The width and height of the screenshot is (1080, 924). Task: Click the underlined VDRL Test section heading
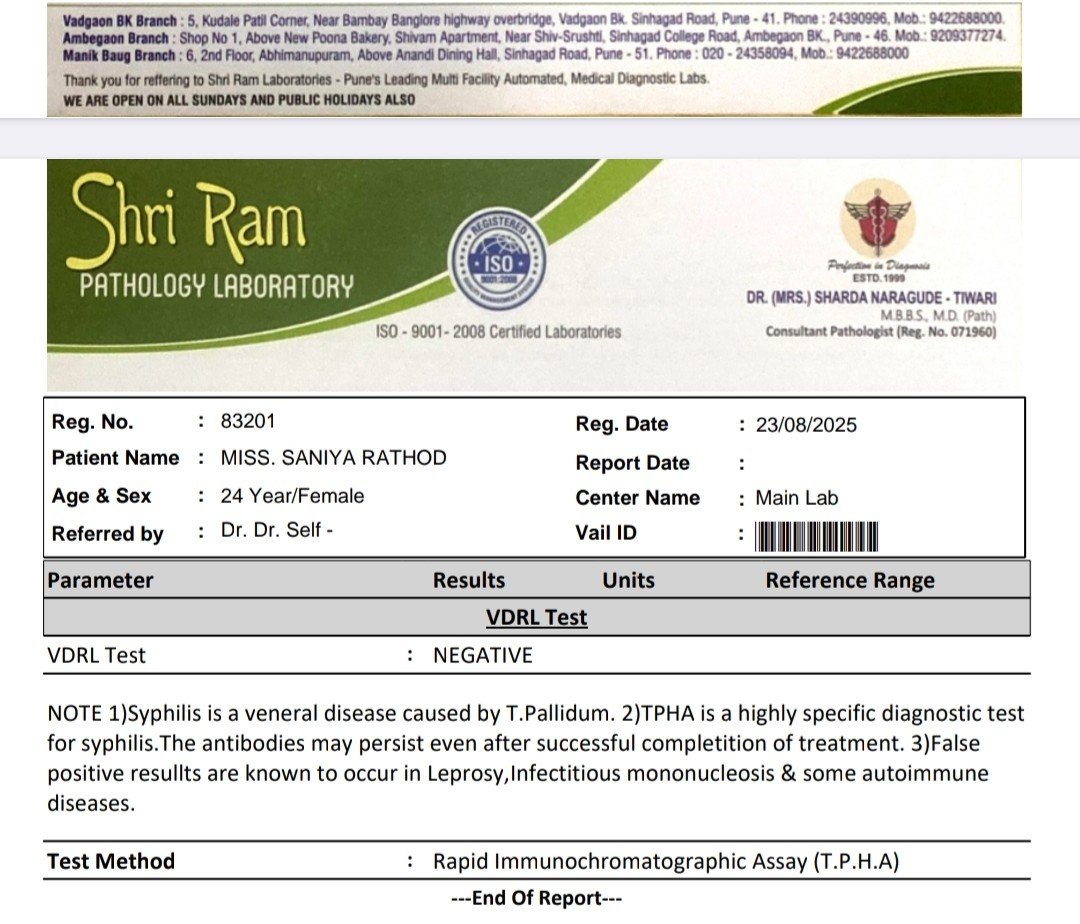[537, 617]
